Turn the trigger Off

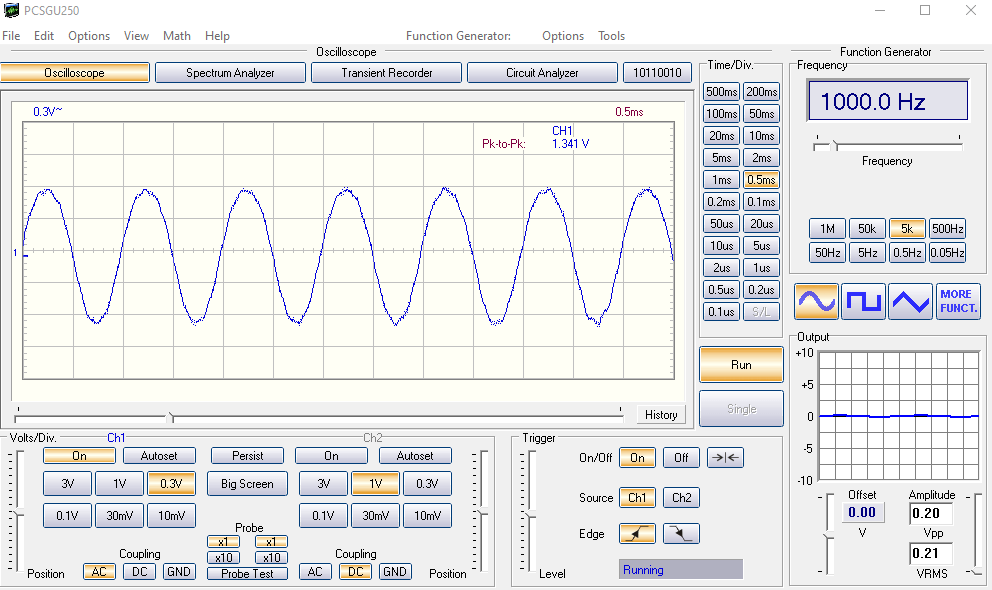[x=681, y=458]
